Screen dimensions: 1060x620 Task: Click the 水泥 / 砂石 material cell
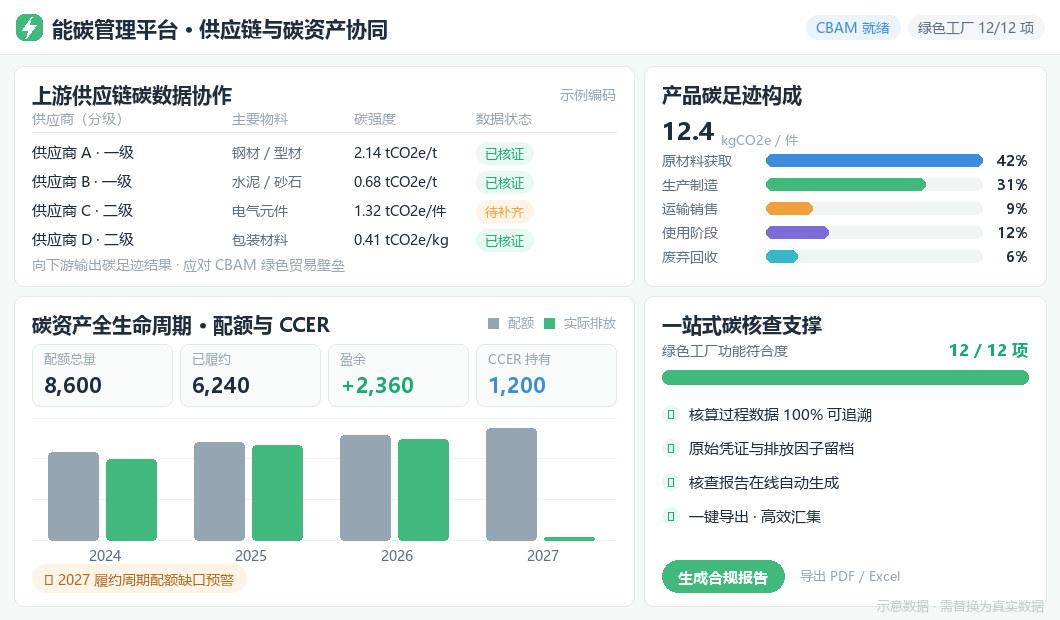click(266, 183)
